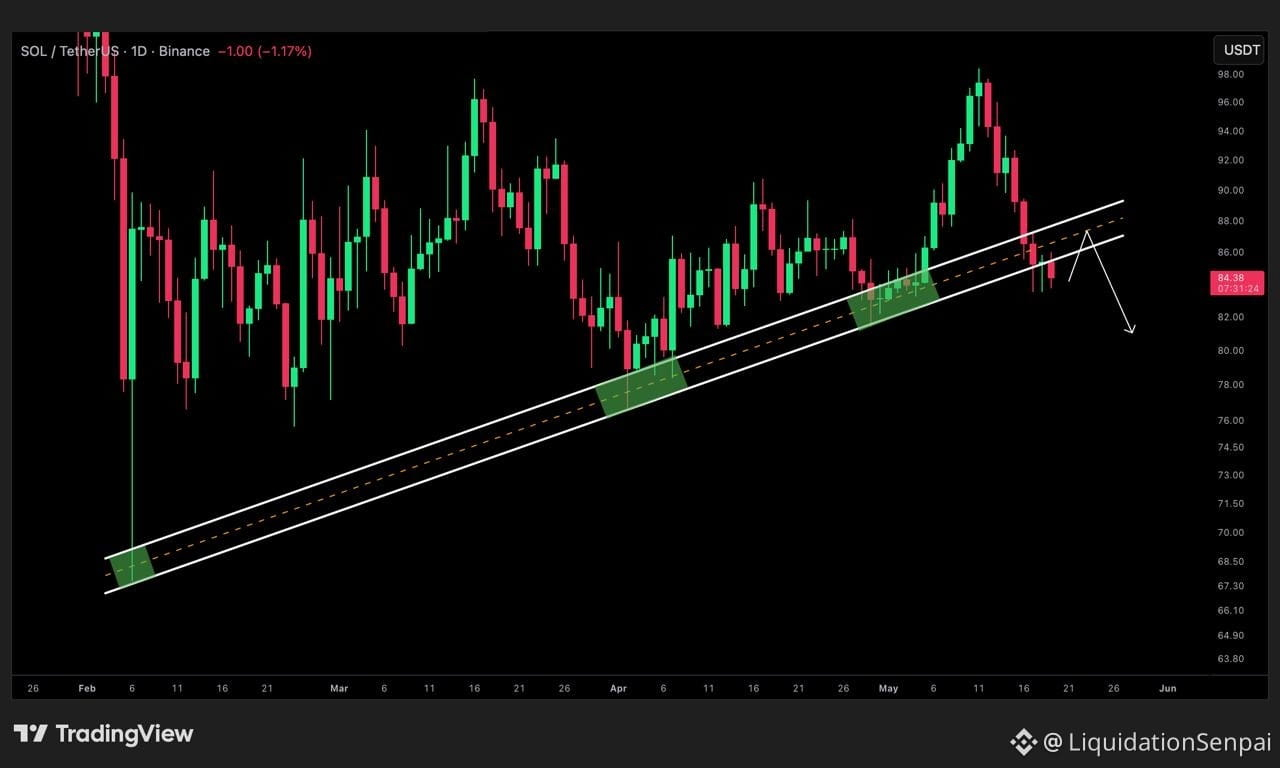Click the 74.50 price axis label
The width and height of the screenshot is (1280, 768).
coord(1230,447)
